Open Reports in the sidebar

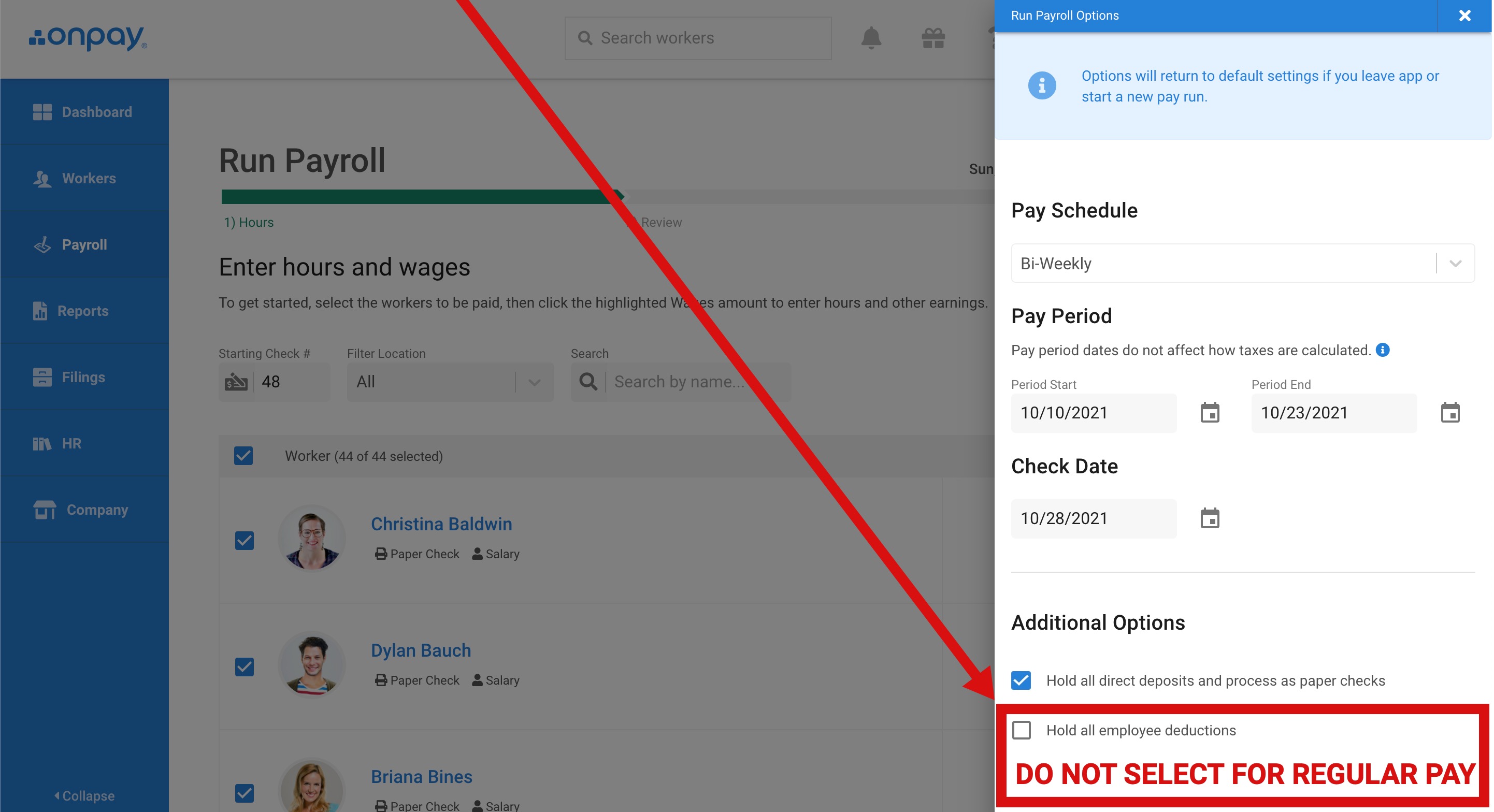tap(82, 311)
